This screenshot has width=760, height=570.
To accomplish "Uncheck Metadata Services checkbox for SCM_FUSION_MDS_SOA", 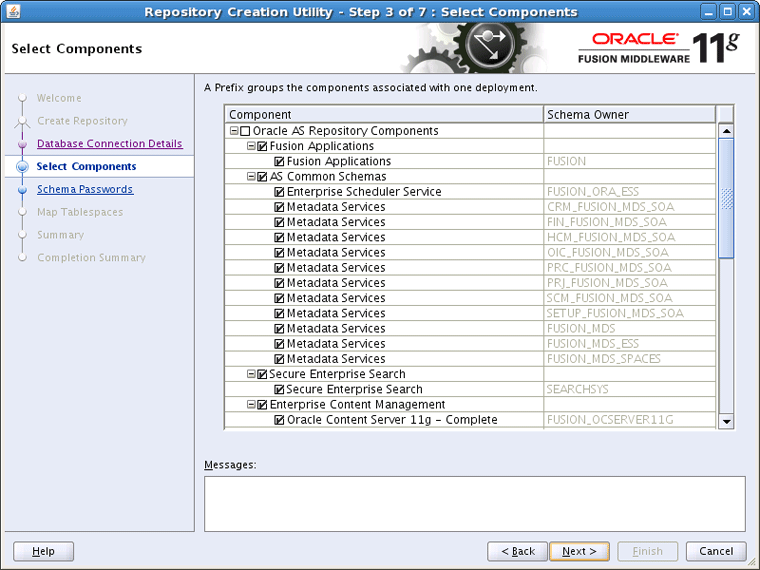I will (279, 298).
